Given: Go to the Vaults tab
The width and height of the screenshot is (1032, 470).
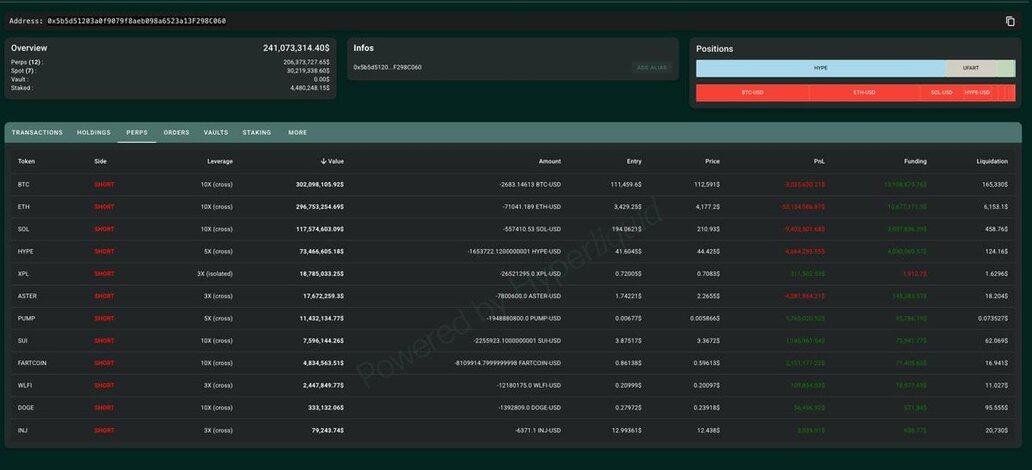Looking at the screenshot, I should point(216,132).
